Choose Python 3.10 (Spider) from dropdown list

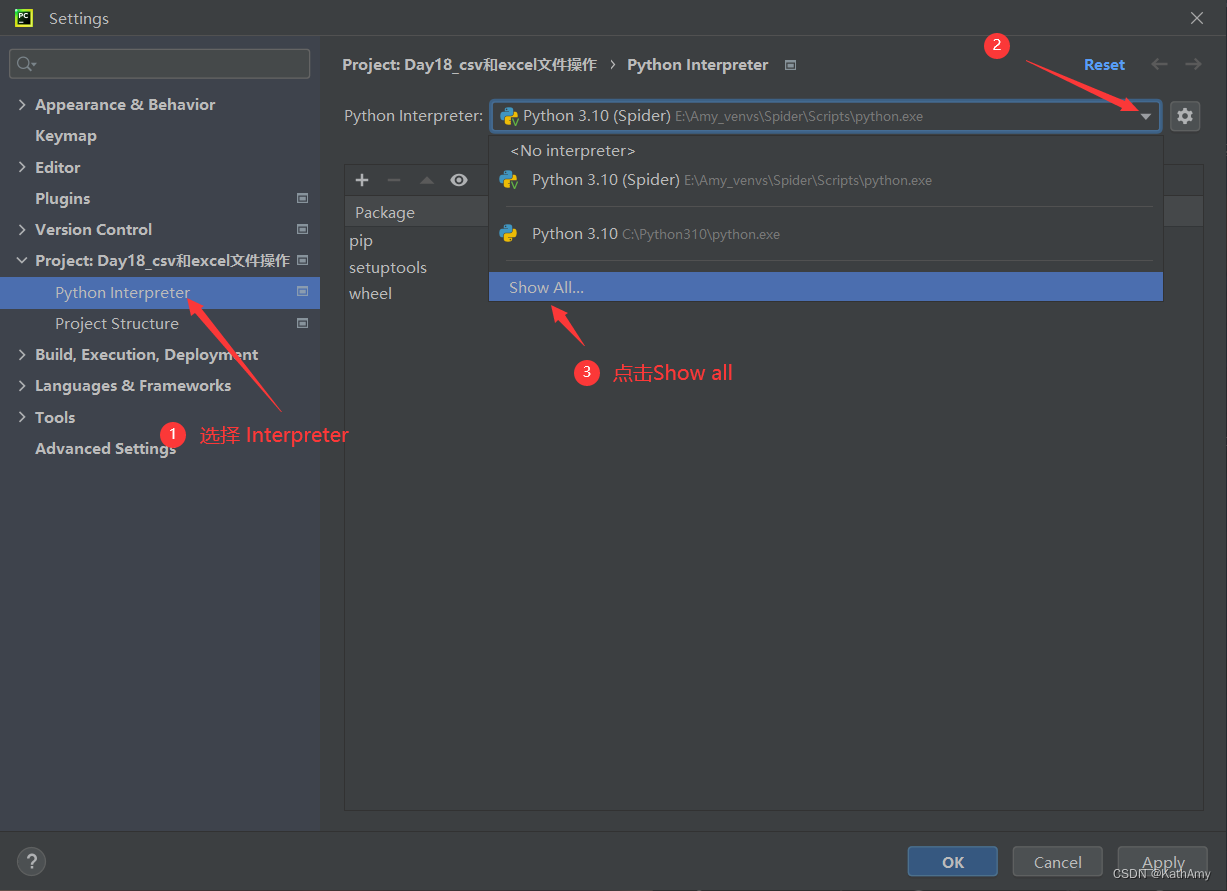point(826,180)
